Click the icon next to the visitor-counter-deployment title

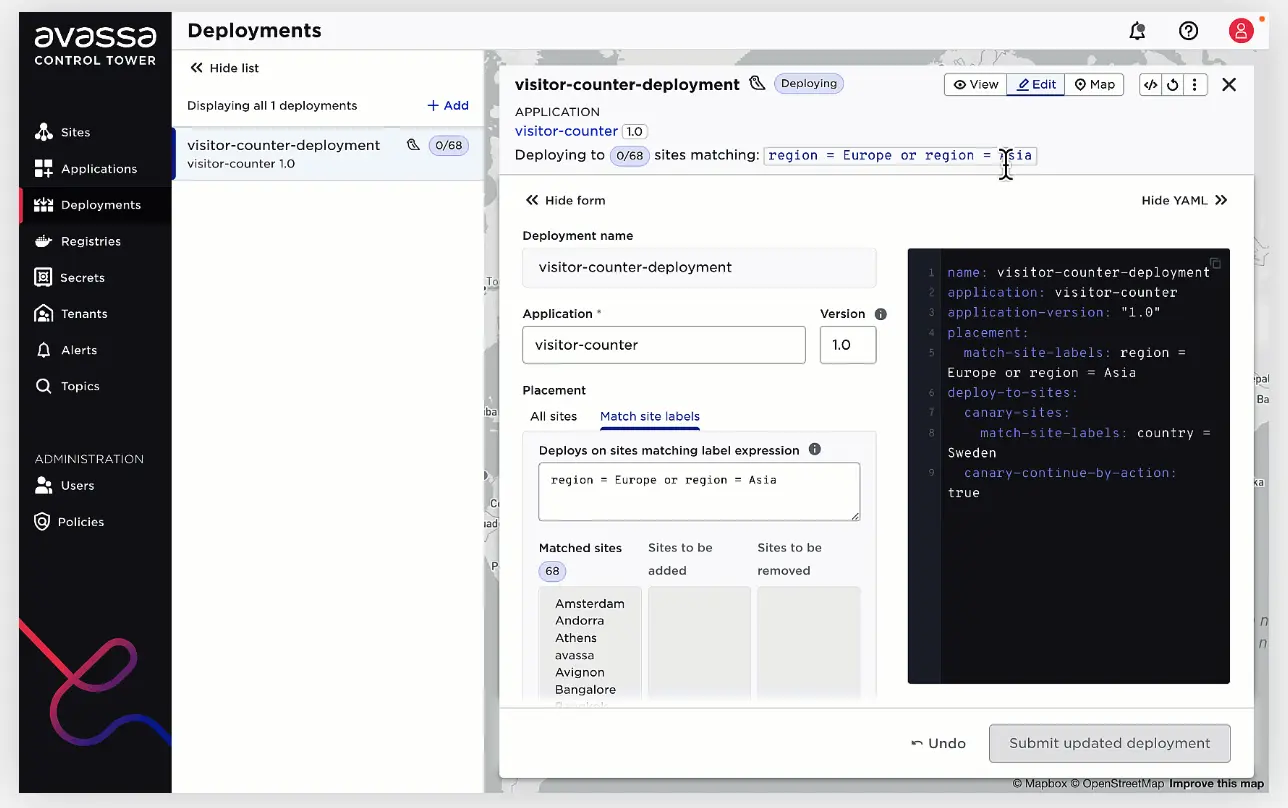click(757, 83)
